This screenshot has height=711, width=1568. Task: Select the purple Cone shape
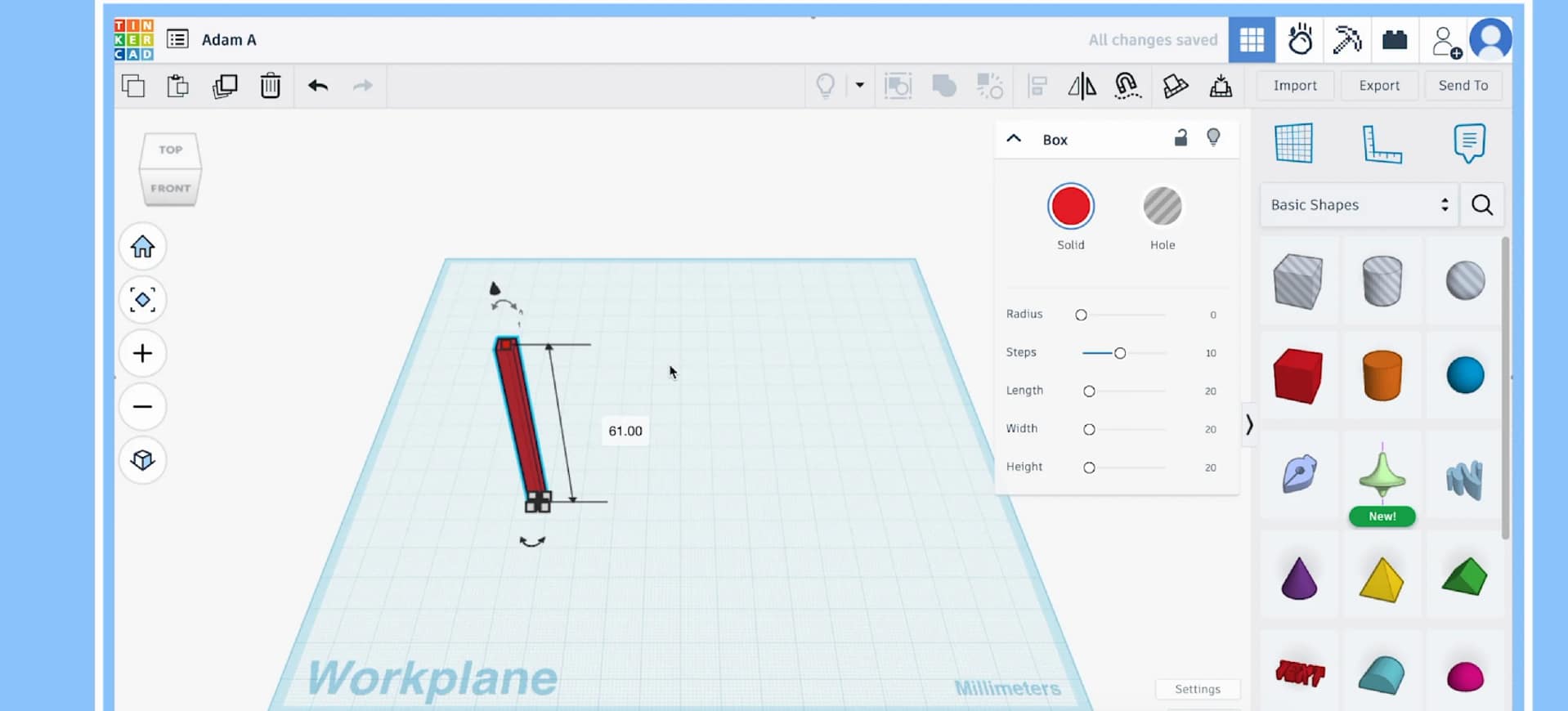click(x=1298, y=578)
